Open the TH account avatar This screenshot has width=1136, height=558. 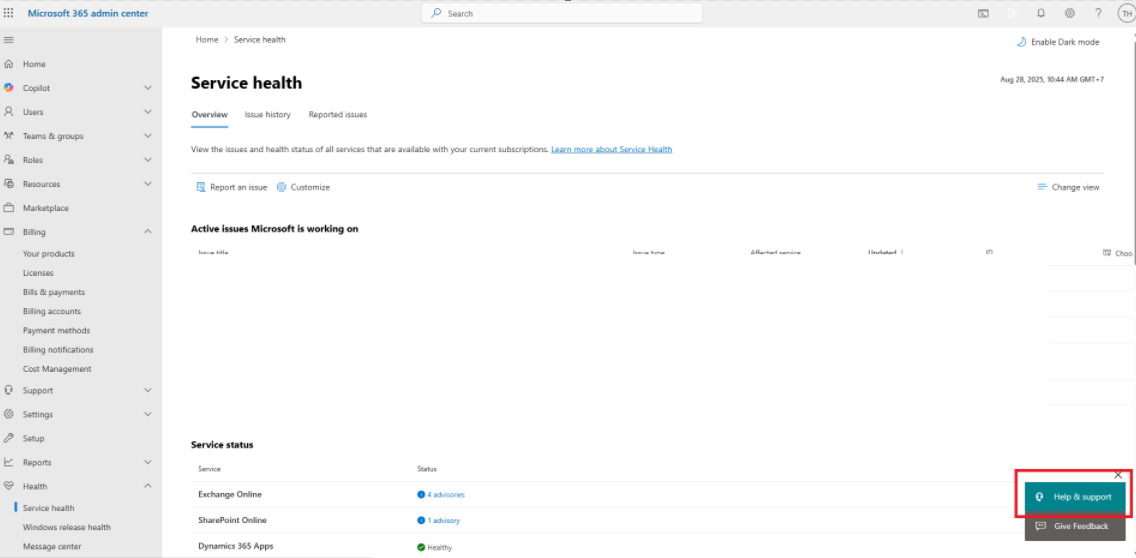point(1127,13)
